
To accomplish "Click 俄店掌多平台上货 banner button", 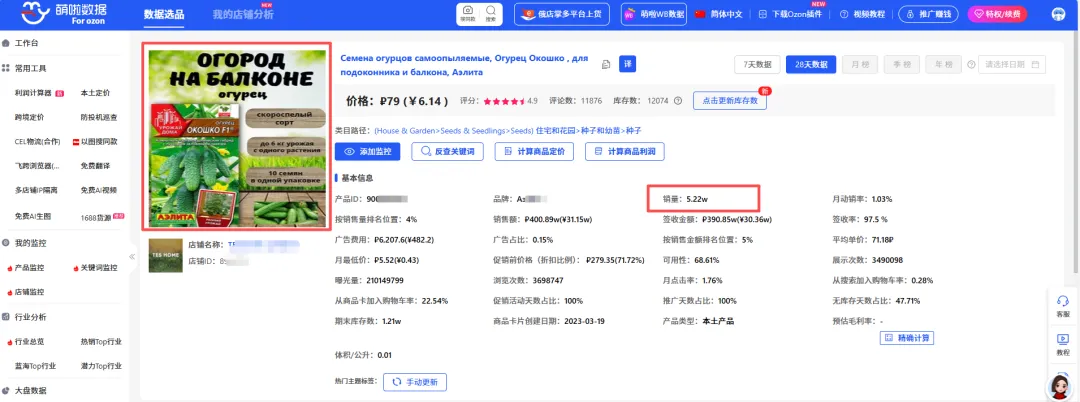I will (x=562, y=14).
